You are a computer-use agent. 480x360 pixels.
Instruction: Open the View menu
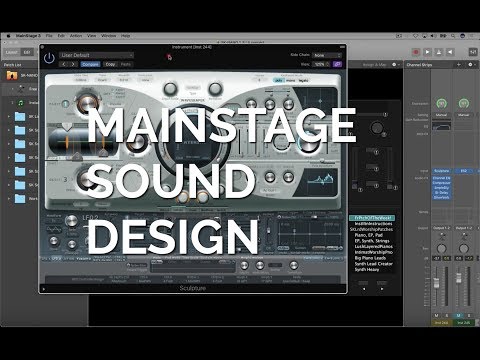[x=91, y=36]
